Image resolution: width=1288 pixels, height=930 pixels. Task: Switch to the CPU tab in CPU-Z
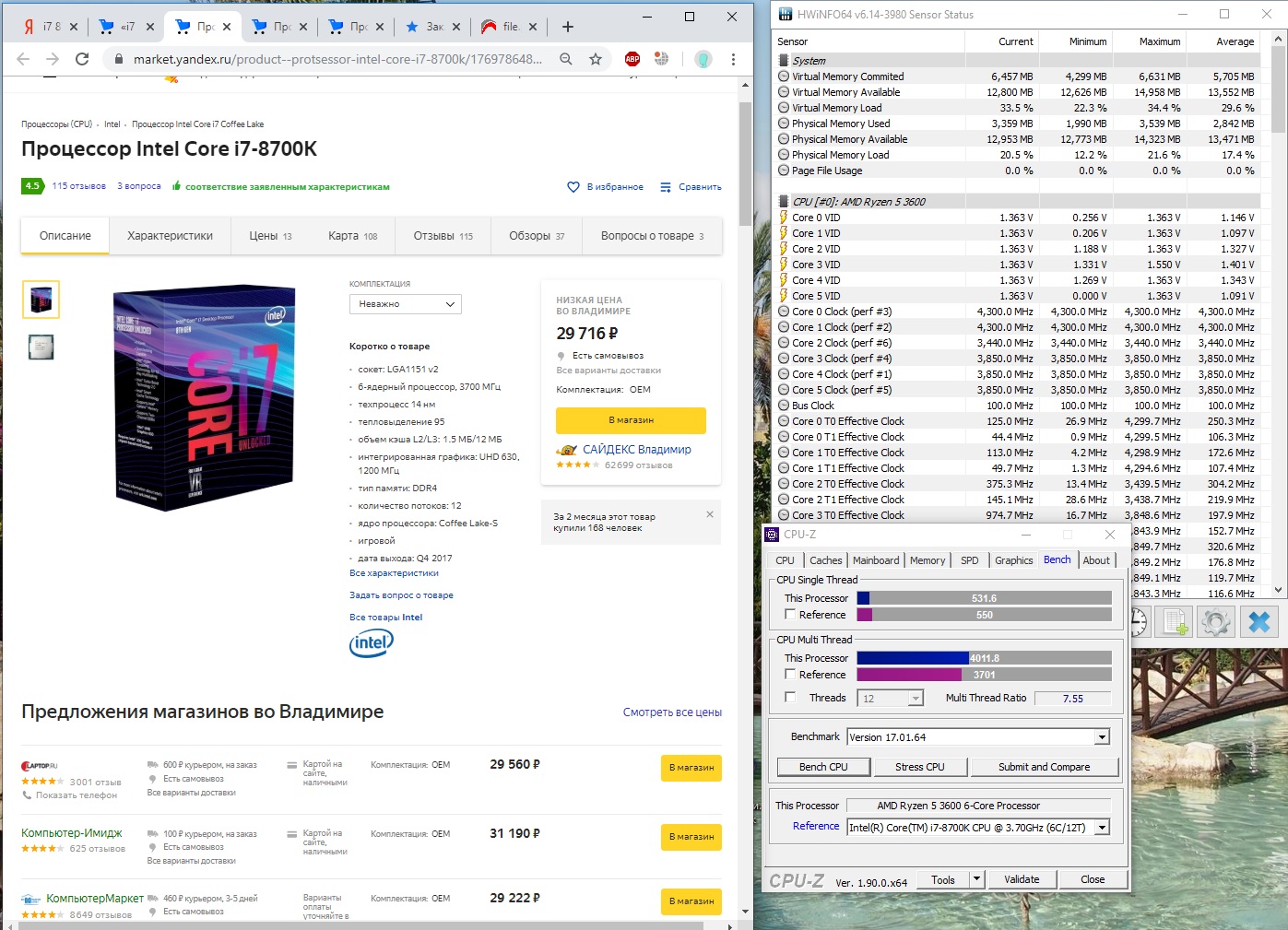(786, 560)
